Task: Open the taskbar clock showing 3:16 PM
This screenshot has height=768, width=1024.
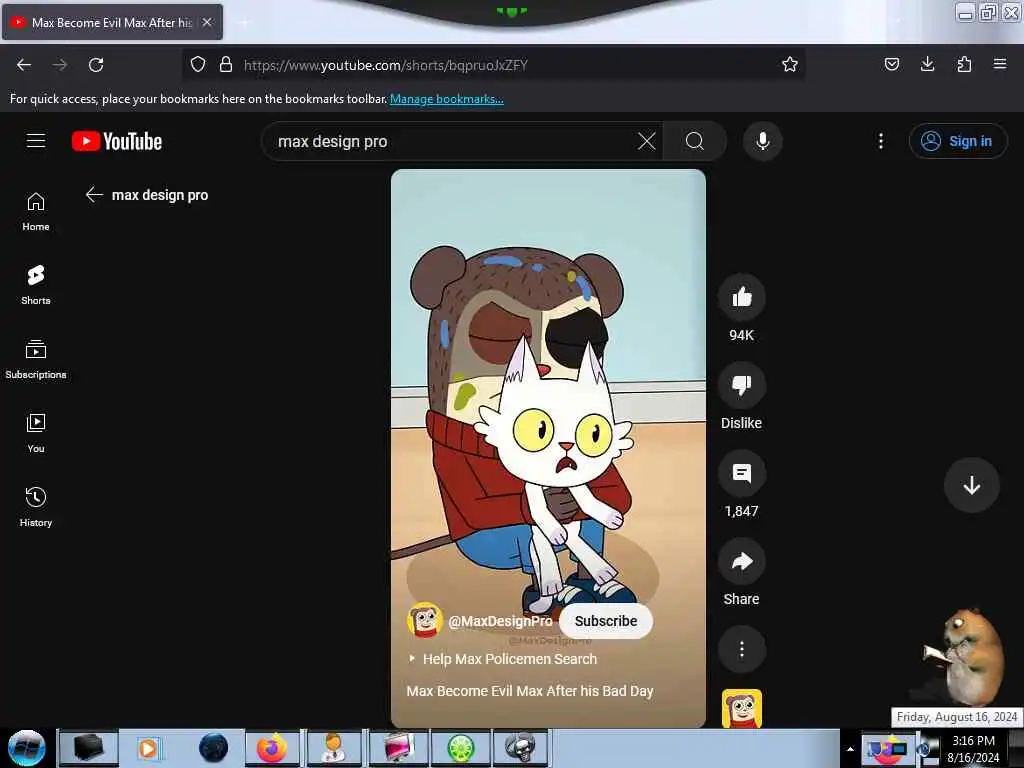Action: click(x=973, y=749)
